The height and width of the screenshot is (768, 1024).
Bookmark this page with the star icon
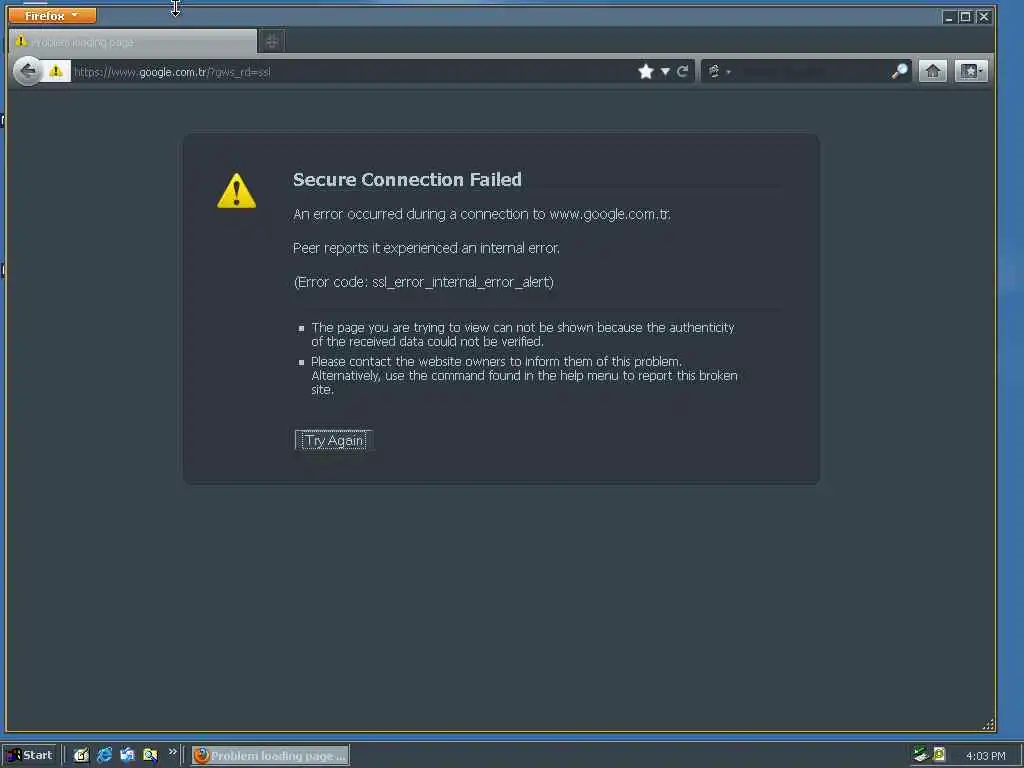click(x=646, y=71)
